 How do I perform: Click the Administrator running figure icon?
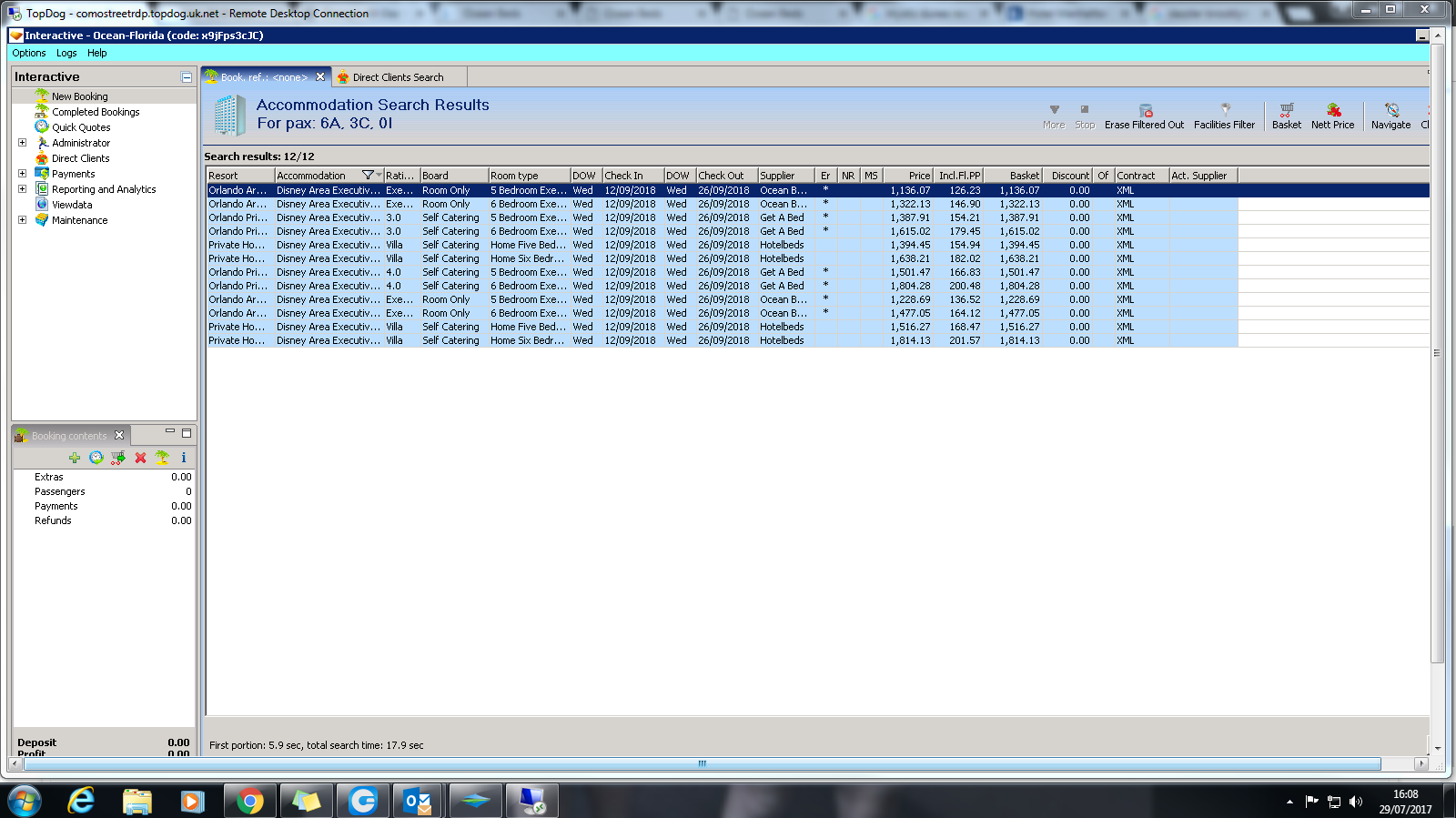click(x=42, y=143)
